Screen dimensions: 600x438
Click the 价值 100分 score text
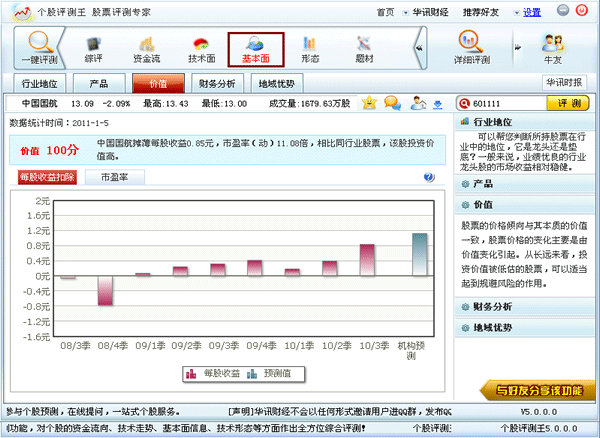tap(49, 150)
